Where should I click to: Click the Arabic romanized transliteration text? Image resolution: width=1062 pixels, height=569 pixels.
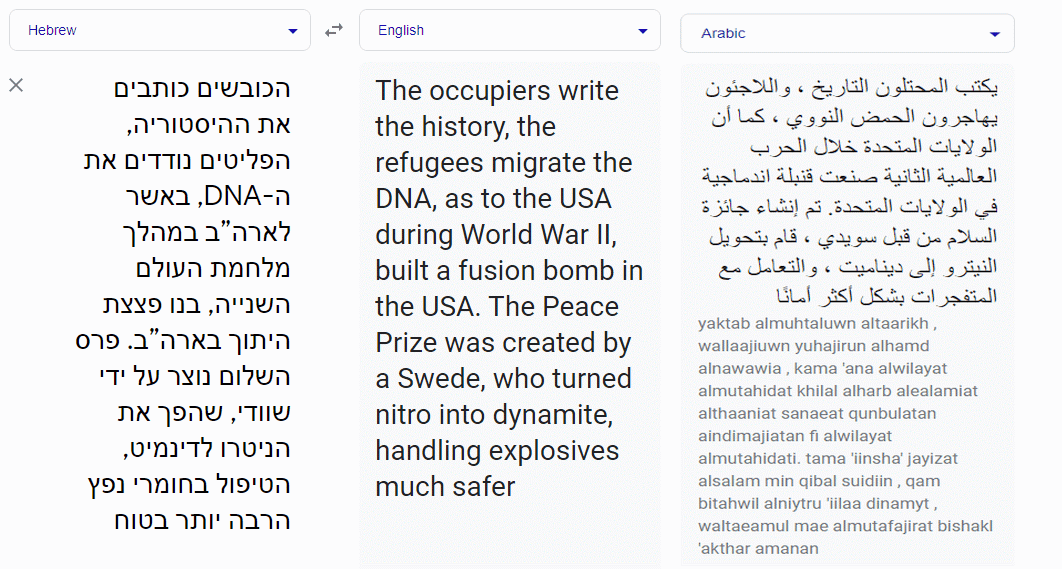845,436
